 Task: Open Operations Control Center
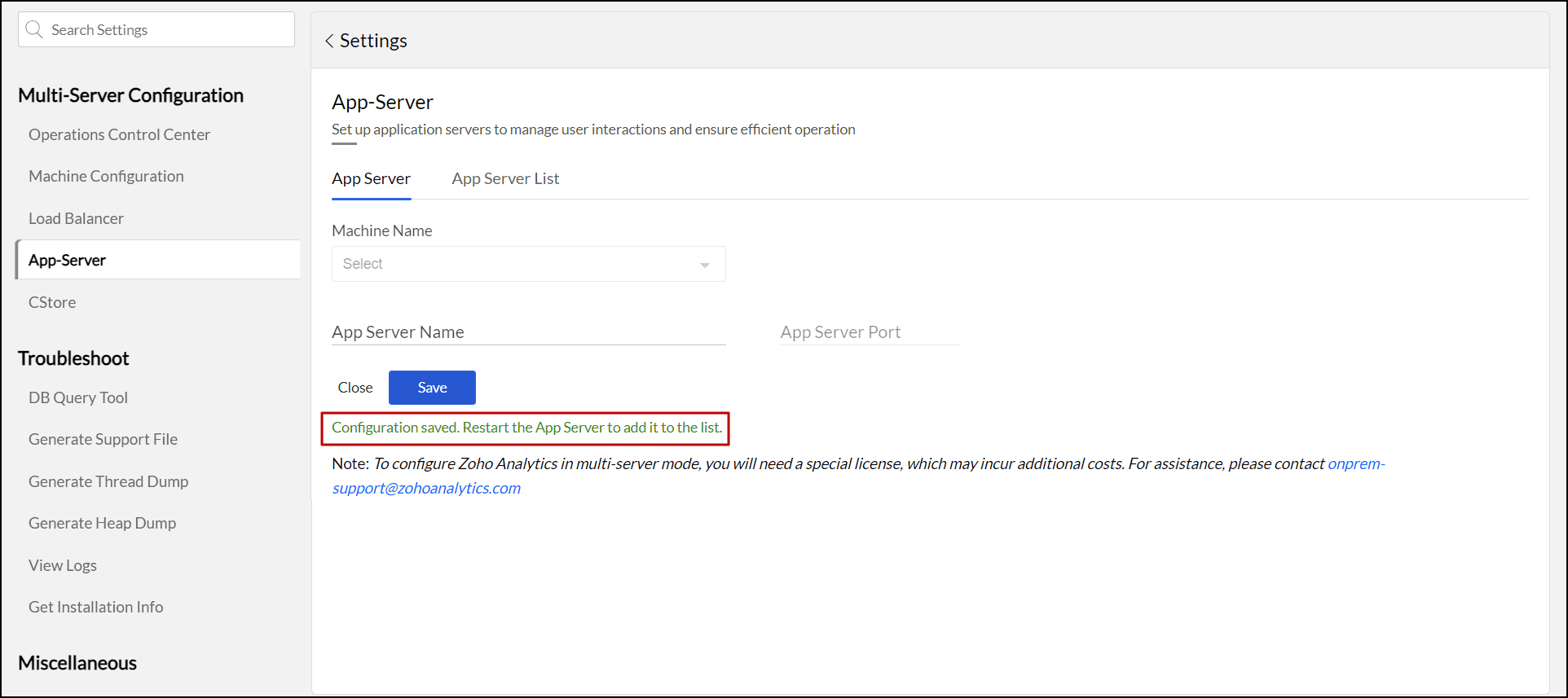click(x=119, y=134)
